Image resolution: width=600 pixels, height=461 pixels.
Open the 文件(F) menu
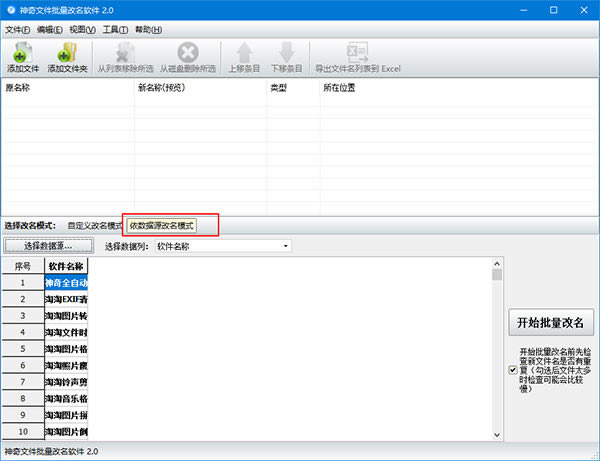point(18,29)
